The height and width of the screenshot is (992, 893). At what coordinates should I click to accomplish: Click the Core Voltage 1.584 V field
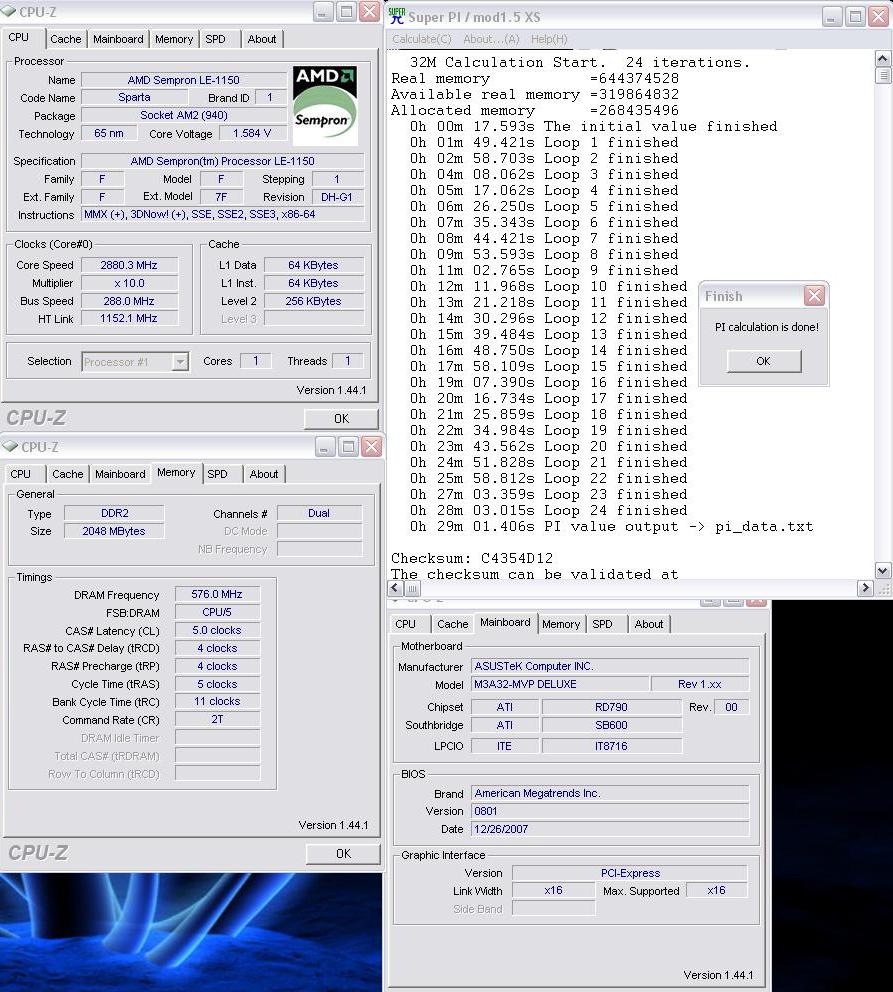252,133
